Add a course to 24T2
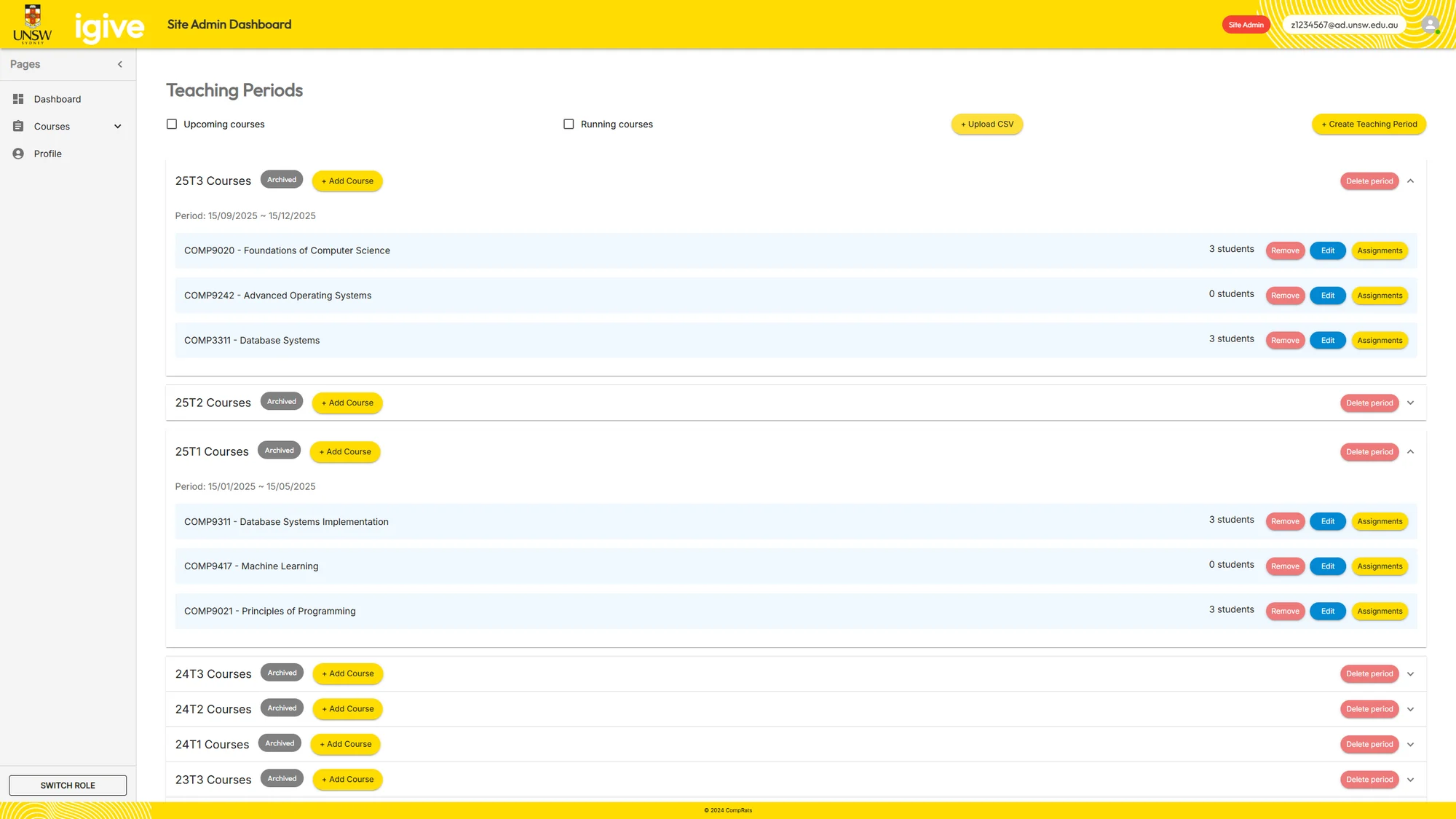Screen dimensions: 1456x819 [348, 709]
